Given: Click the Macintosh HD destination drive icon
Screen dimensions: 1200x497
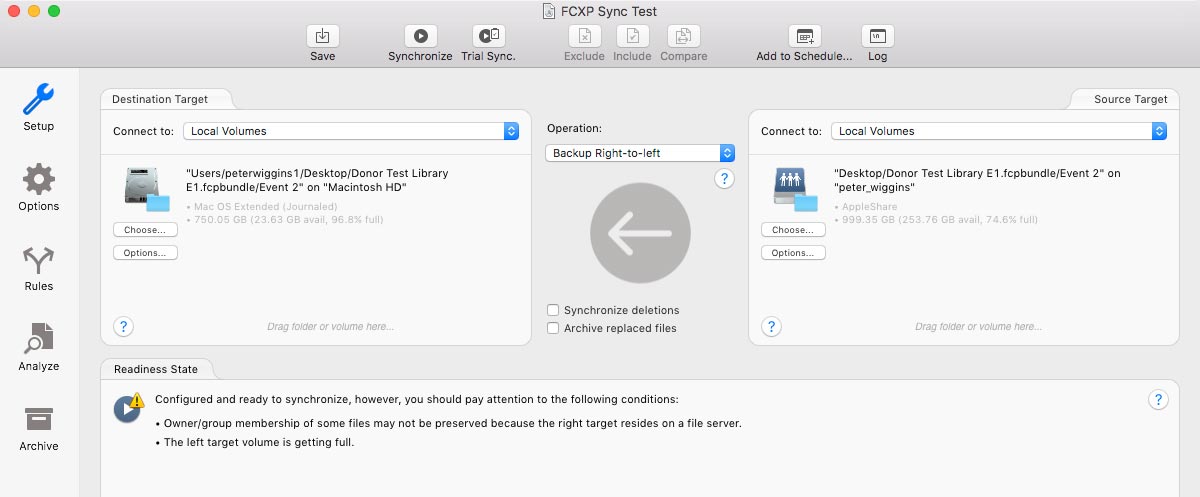Looking at the screenshot, I should [147, 190].
